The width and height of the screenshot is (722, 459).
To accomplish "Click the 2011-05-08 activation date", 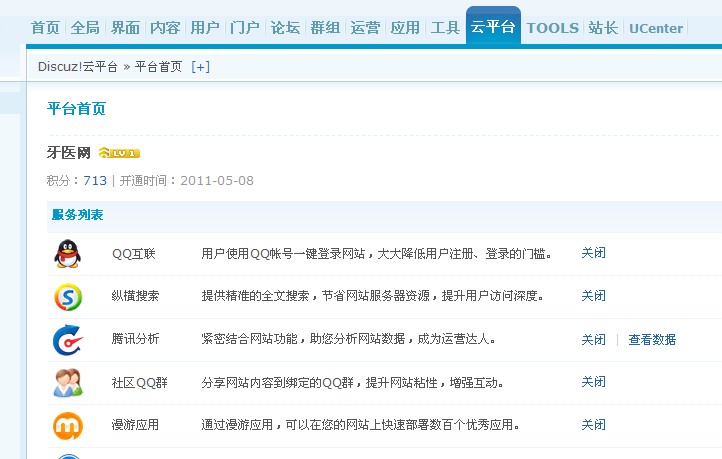I will [x=217, y=180].
